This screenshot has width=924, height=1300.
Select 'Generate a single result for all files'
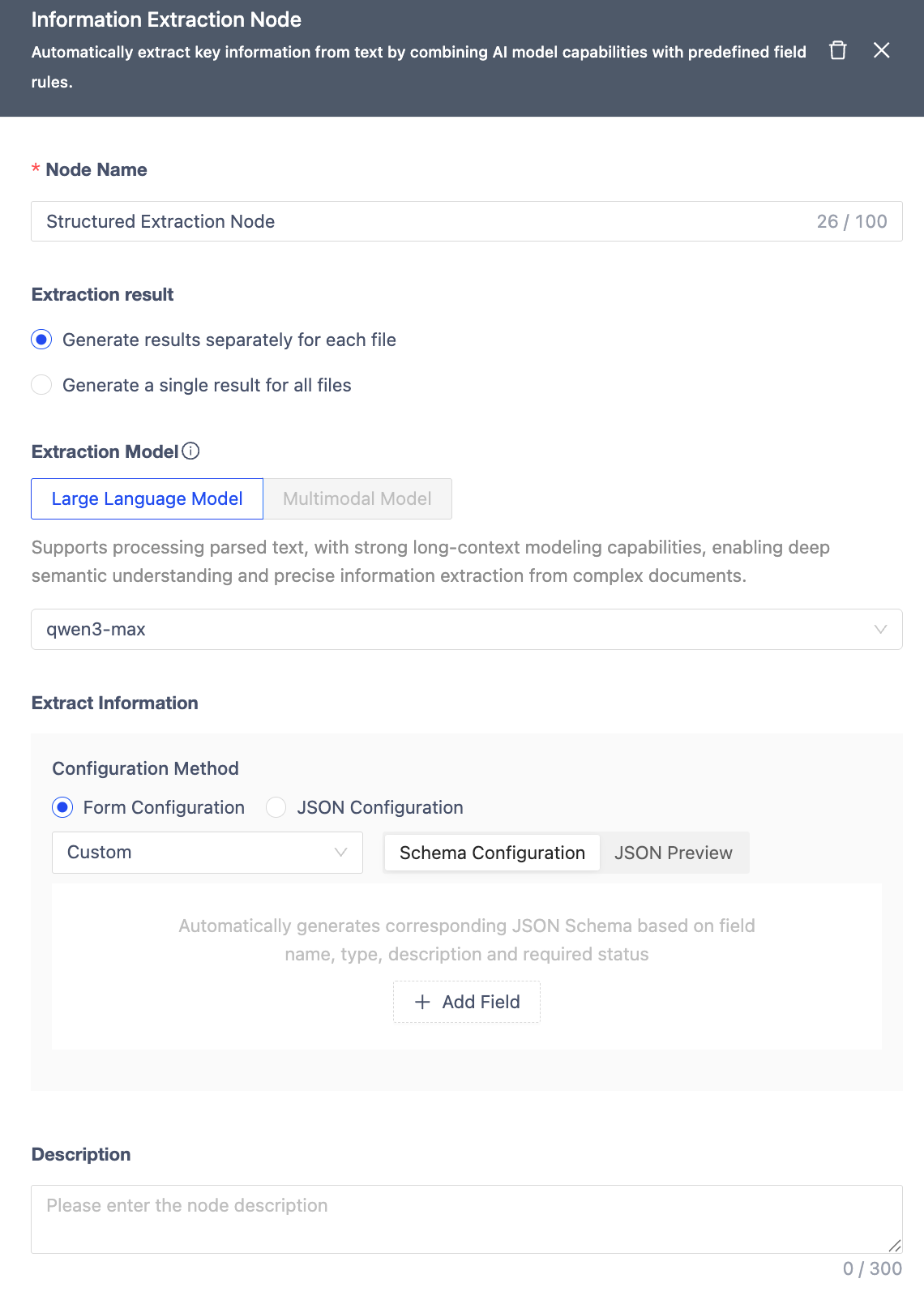[x=41, y=385]
